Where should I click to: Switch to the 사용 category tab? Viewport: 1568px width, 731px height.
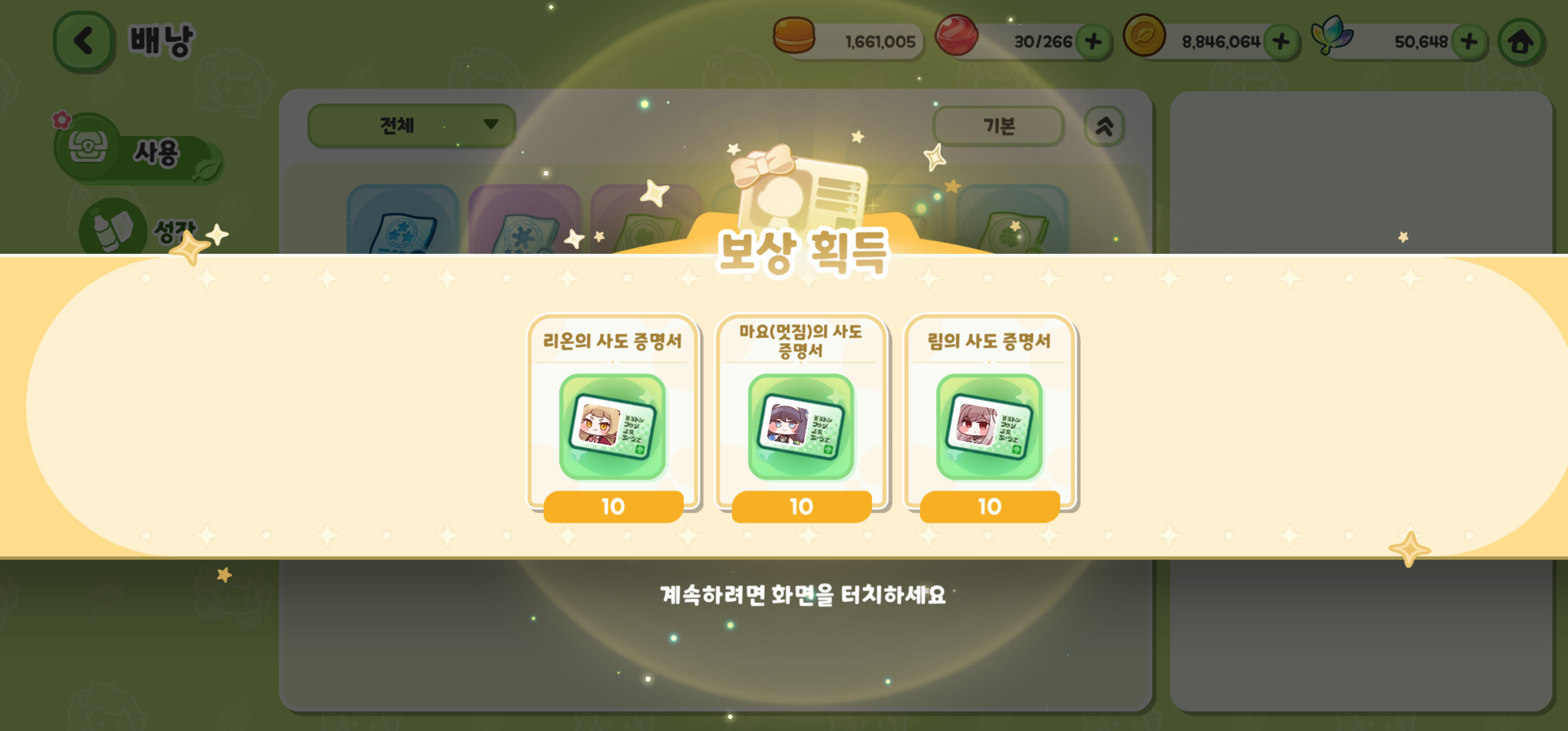139,150
